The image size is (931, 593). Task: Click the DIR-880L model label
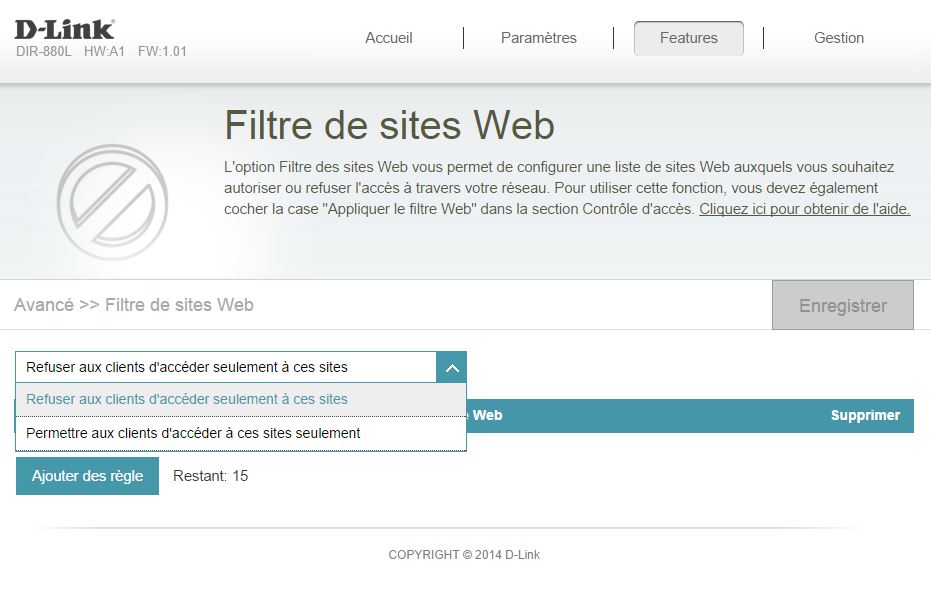[x=45, y=51]
